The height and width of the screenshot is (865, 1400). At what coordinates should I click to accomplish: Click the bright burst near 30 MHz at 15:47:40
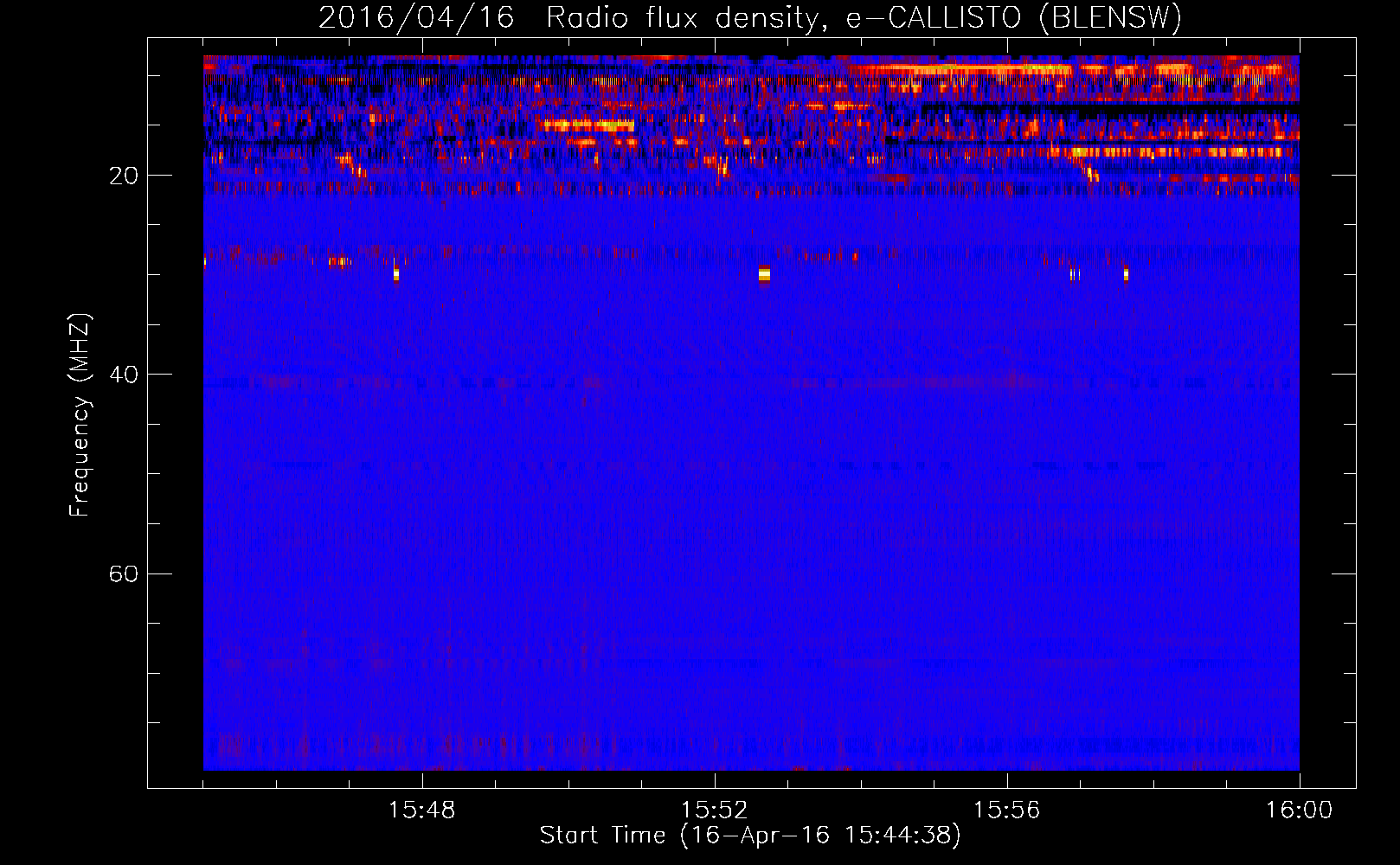pos(396,274)
